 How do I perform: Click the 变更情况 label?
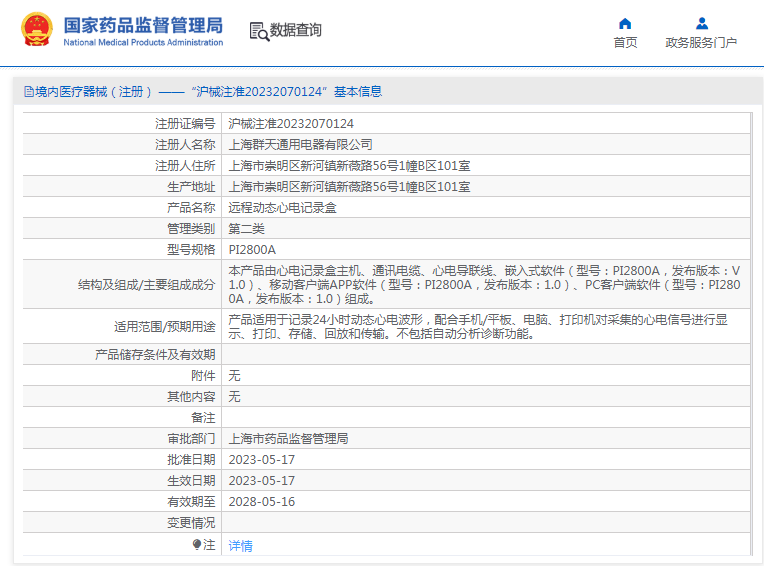[191, 523]
